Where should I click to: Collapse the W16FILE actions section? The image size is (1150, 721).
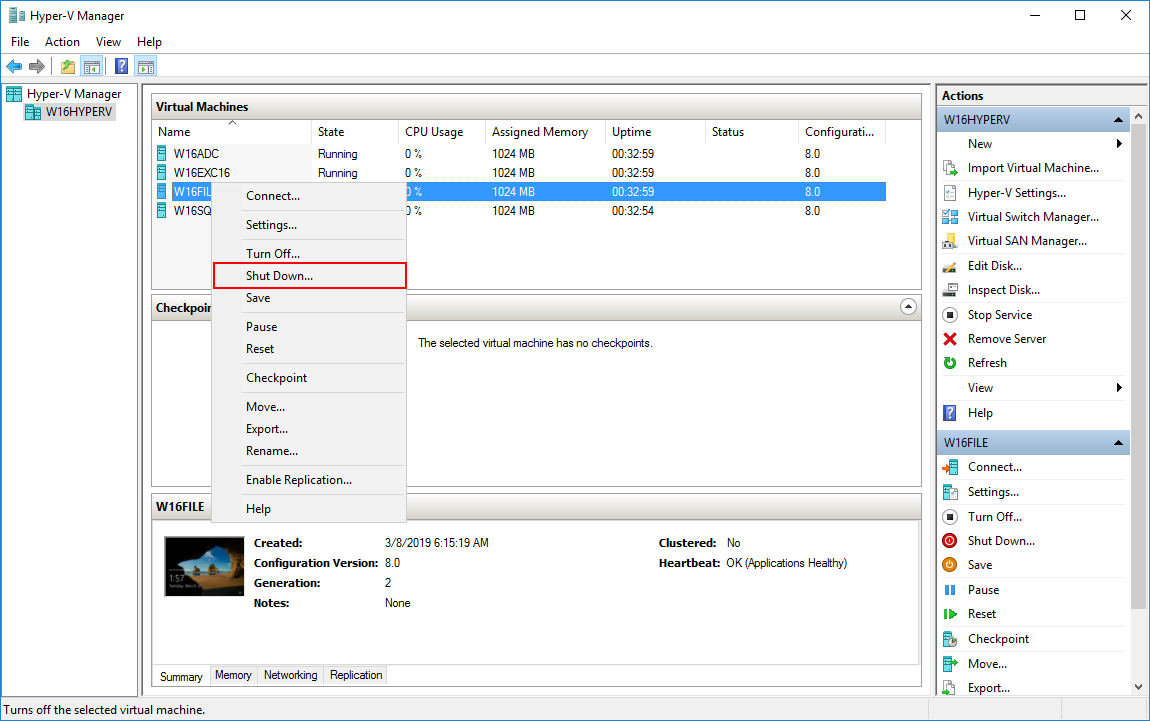1120,443
